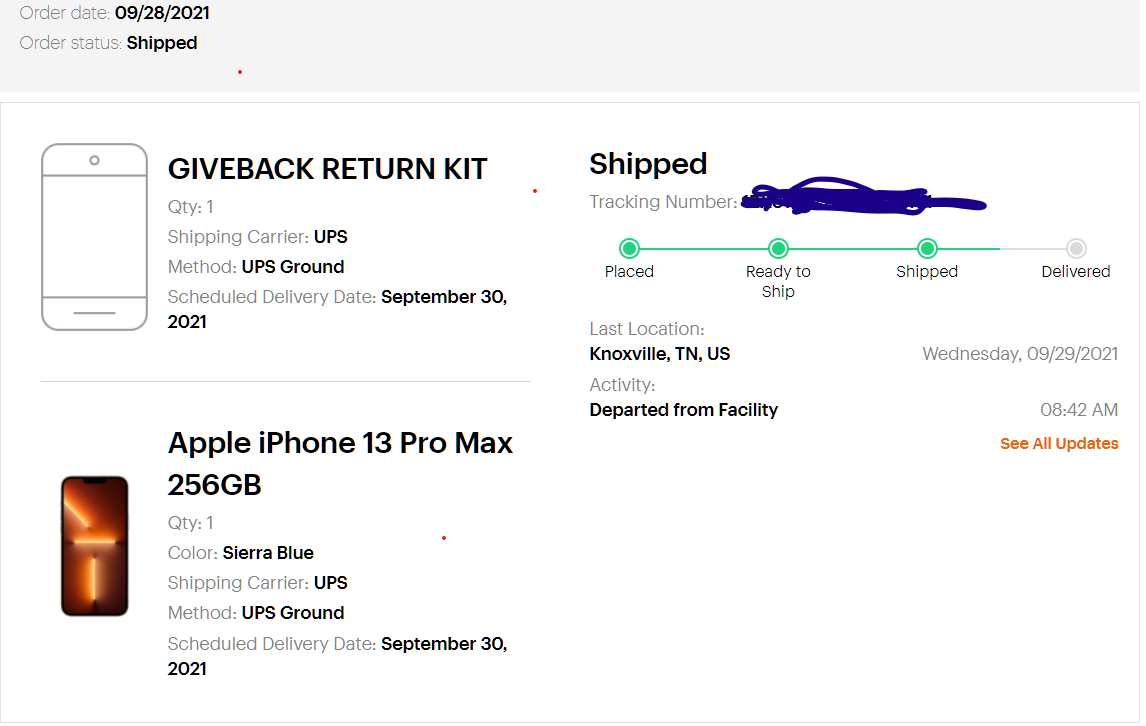Viewport: 1146px width, 726px height.
Task: Click the Ready to Ship step circle
Action: point(778,249)
